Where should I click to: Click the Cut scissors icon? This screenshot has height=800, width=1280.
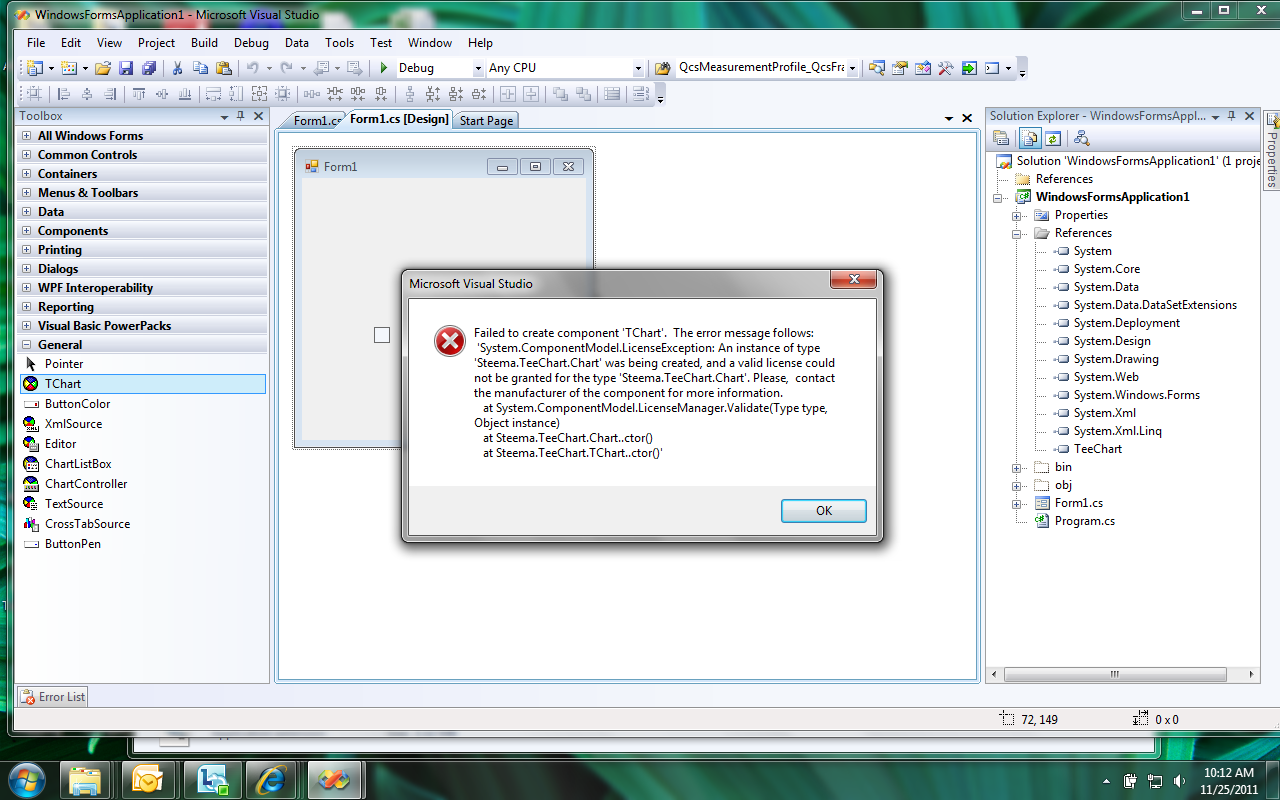pos(177,68)
